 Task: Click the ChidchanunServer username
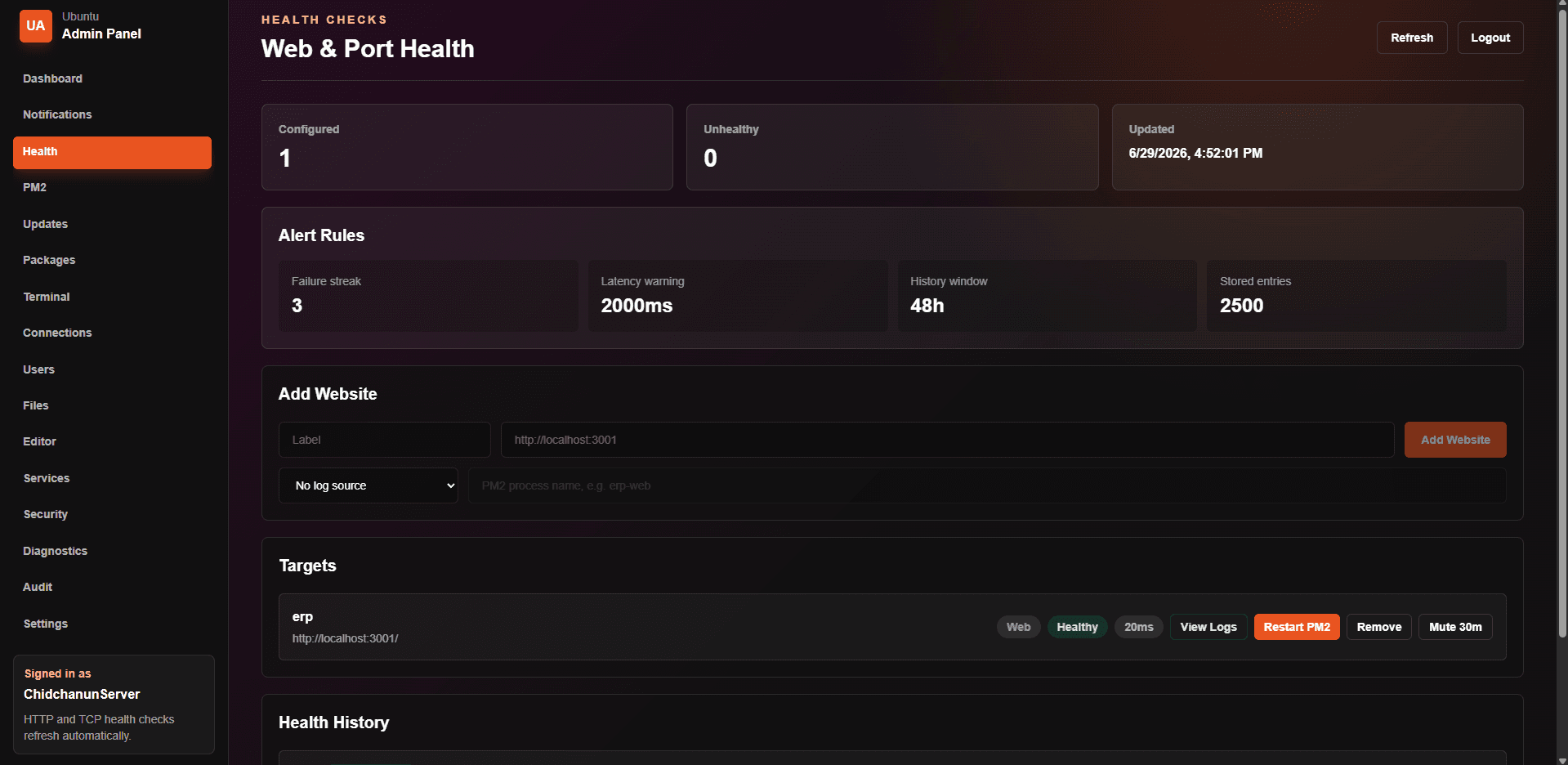click(82, 694)
